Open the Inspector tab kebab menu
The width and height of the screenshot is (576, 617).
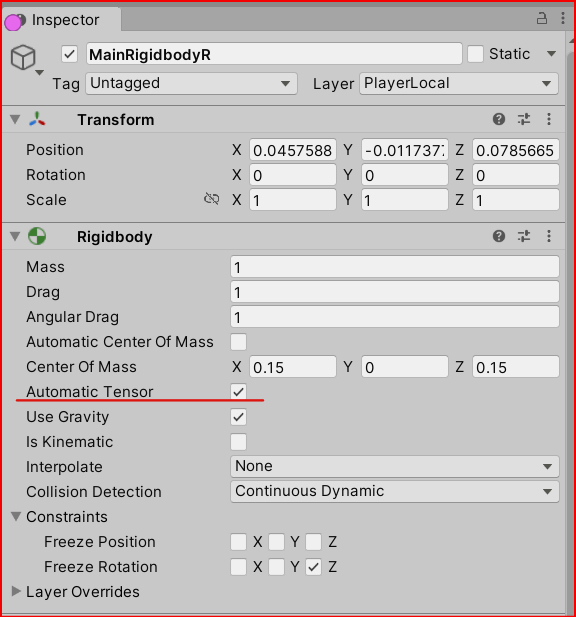(x=563, y=18)
